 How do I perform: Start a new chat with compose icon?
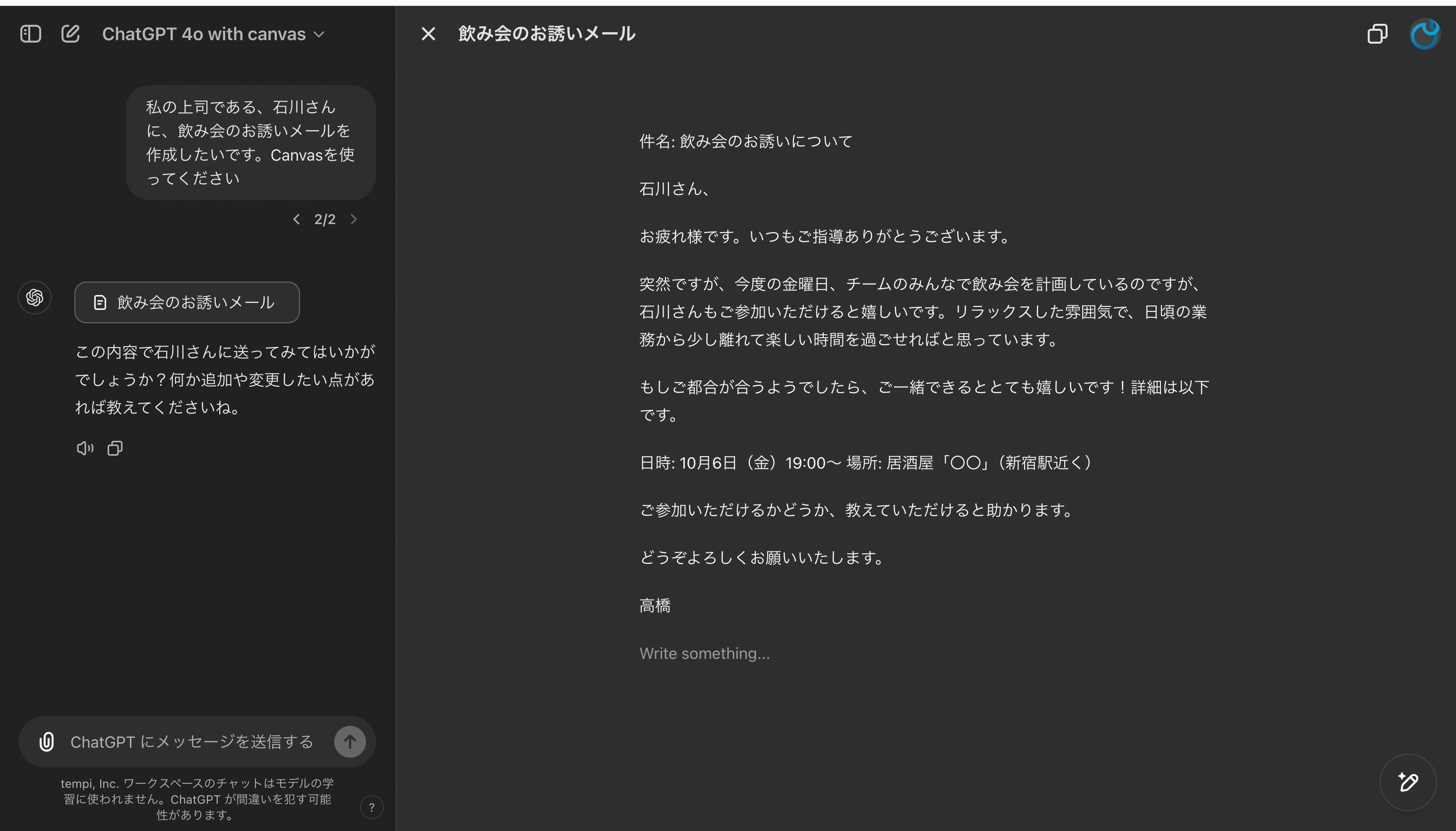(70, 34)
